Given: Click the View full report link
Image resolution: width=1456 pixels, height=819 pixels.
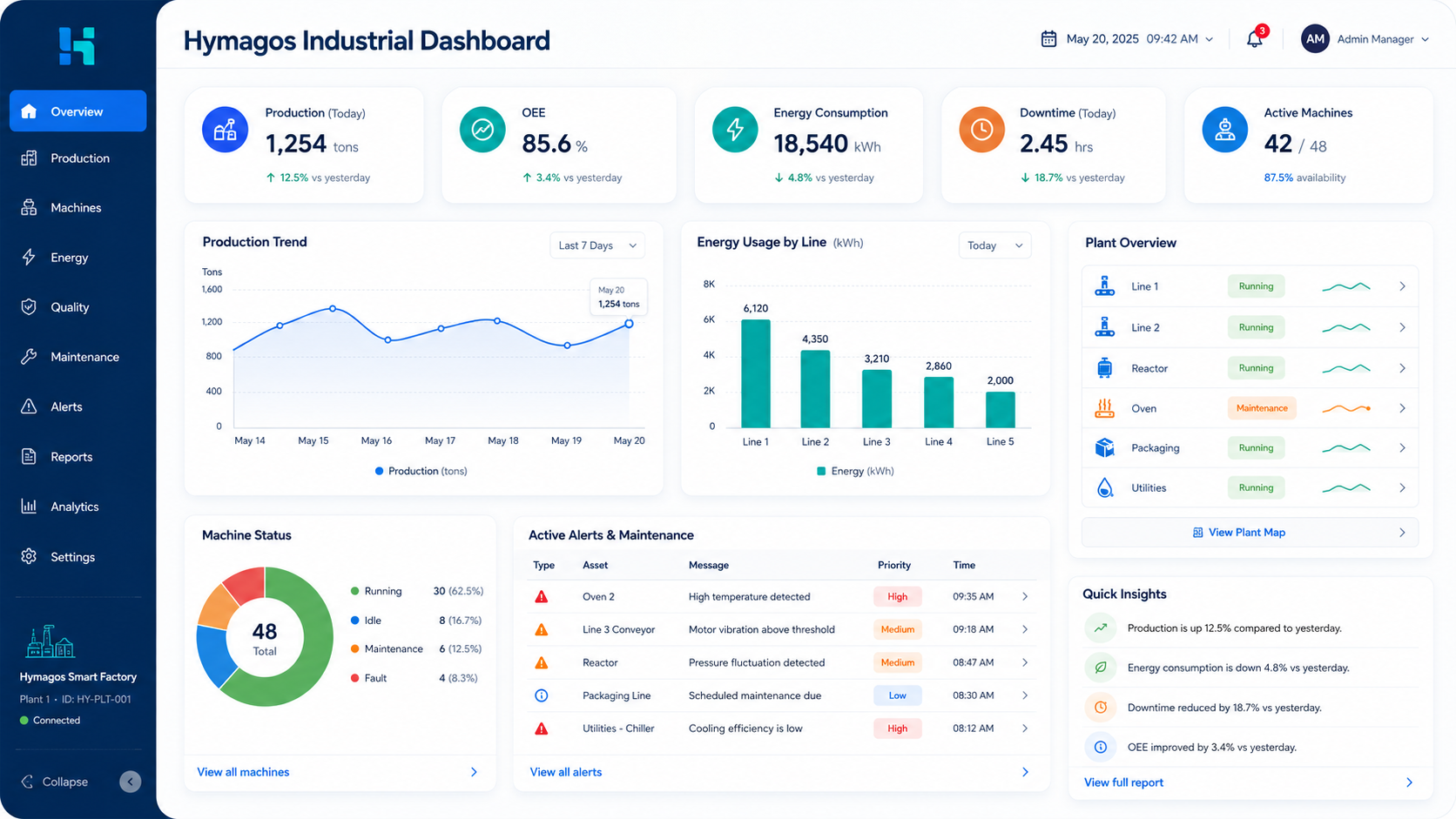Looking at the screenshot, I should click(1123, 782).
